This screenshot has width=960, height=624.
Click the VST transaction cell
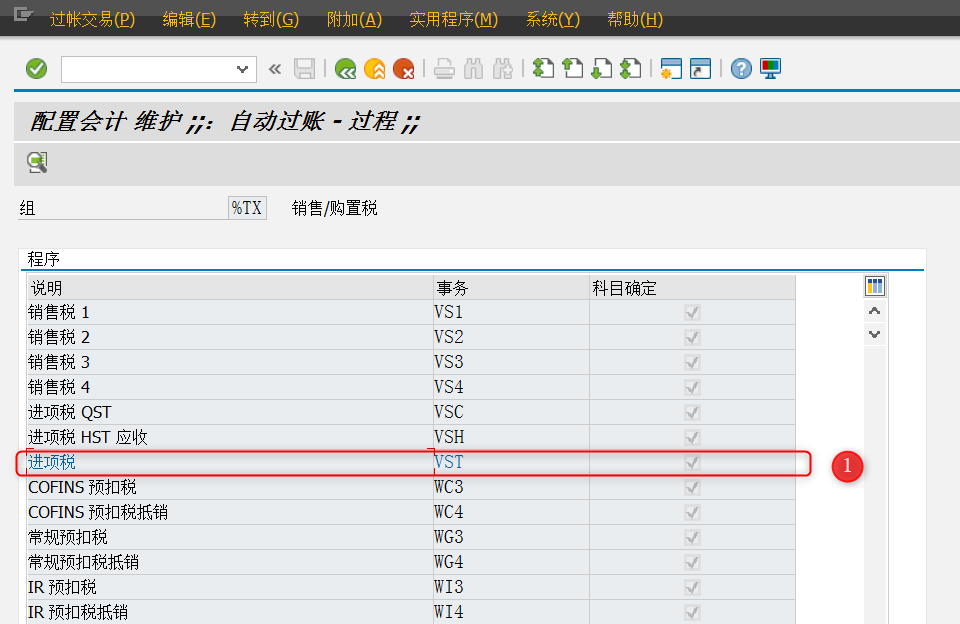click(511, 462)
